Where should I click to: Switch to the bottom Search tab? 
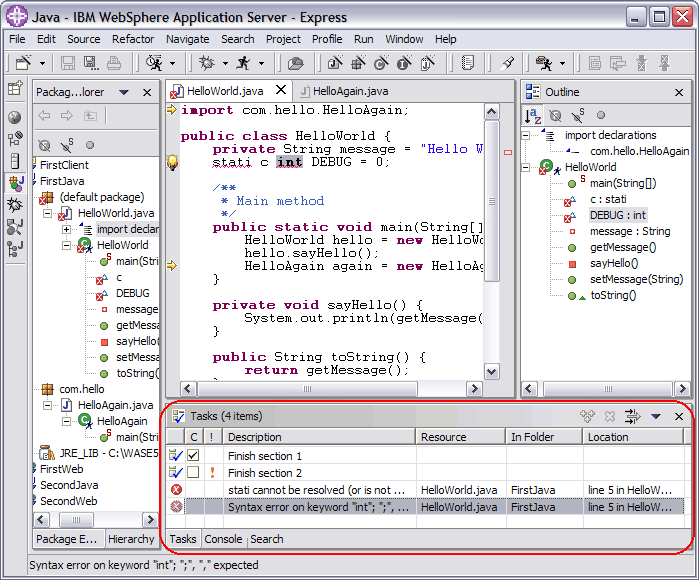[267, 539]
